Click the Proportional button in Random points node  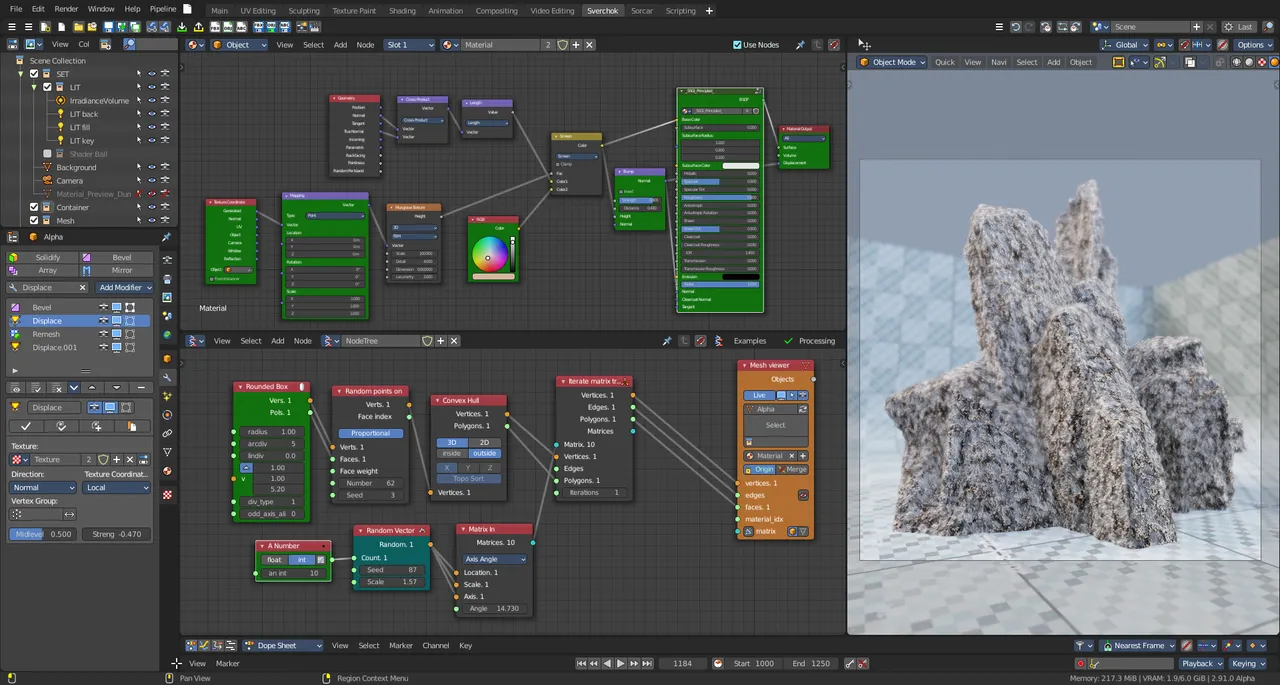pos(370,433)
